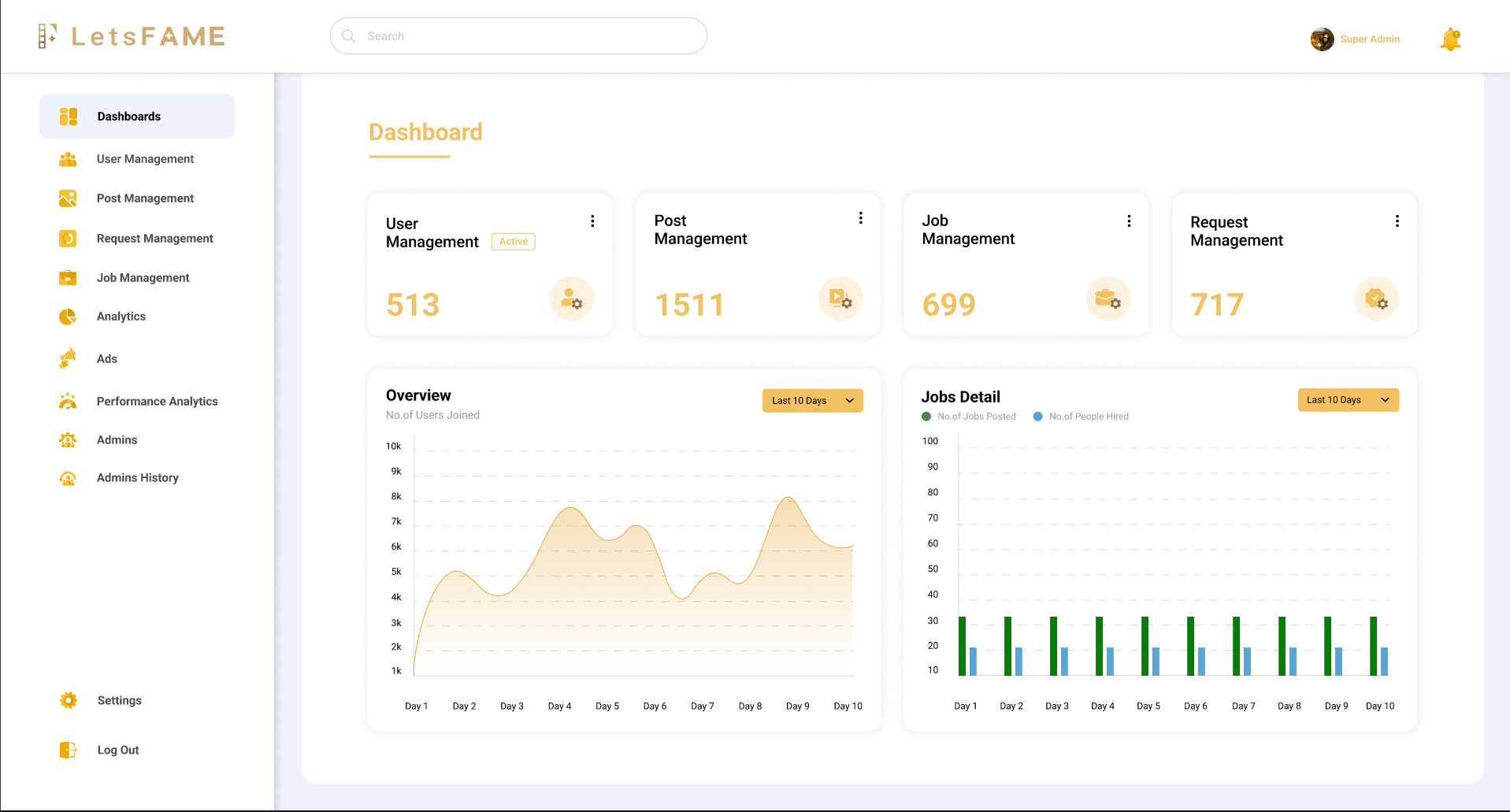Click the Log Out door icon
The width and height of the screenshot is (1510, 812).
69,750
